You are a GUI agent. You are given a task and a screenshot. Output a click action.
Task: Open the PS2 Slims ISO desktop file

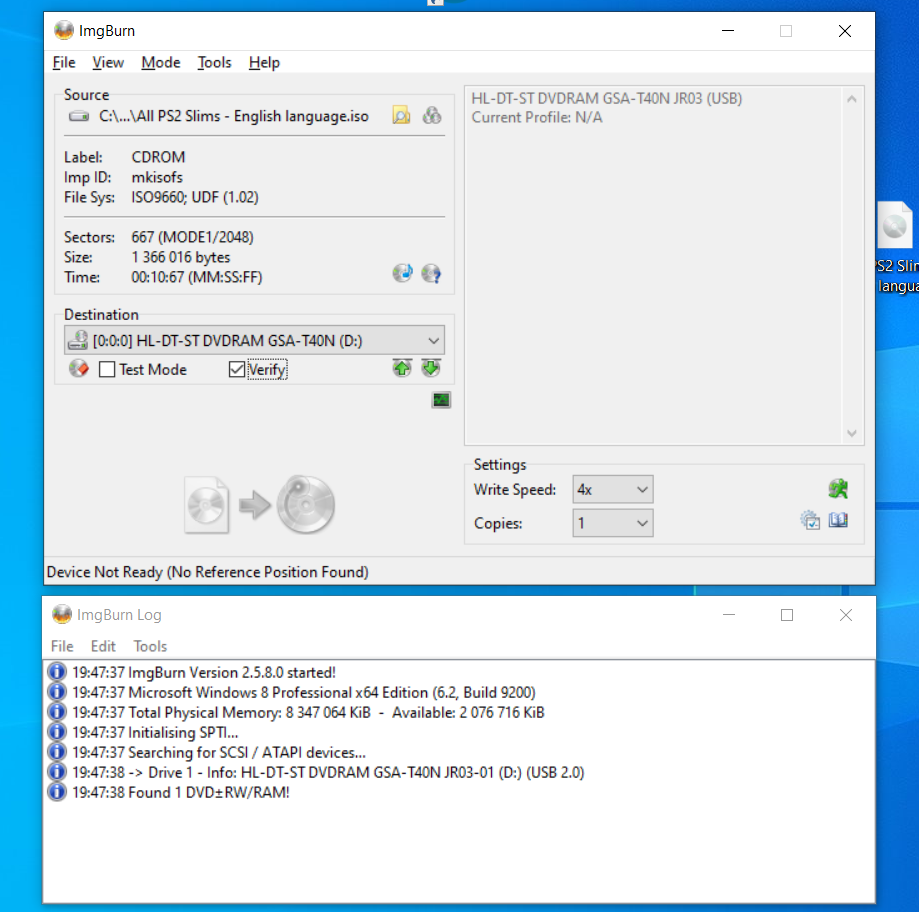pos(897,246)
